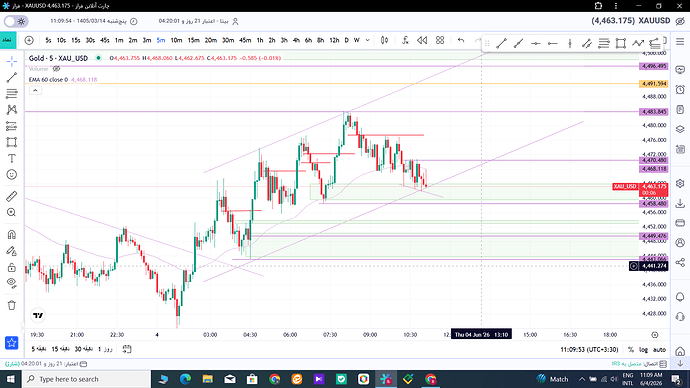Expand the timeframe dropdown arrow after W

pos(367,40)
